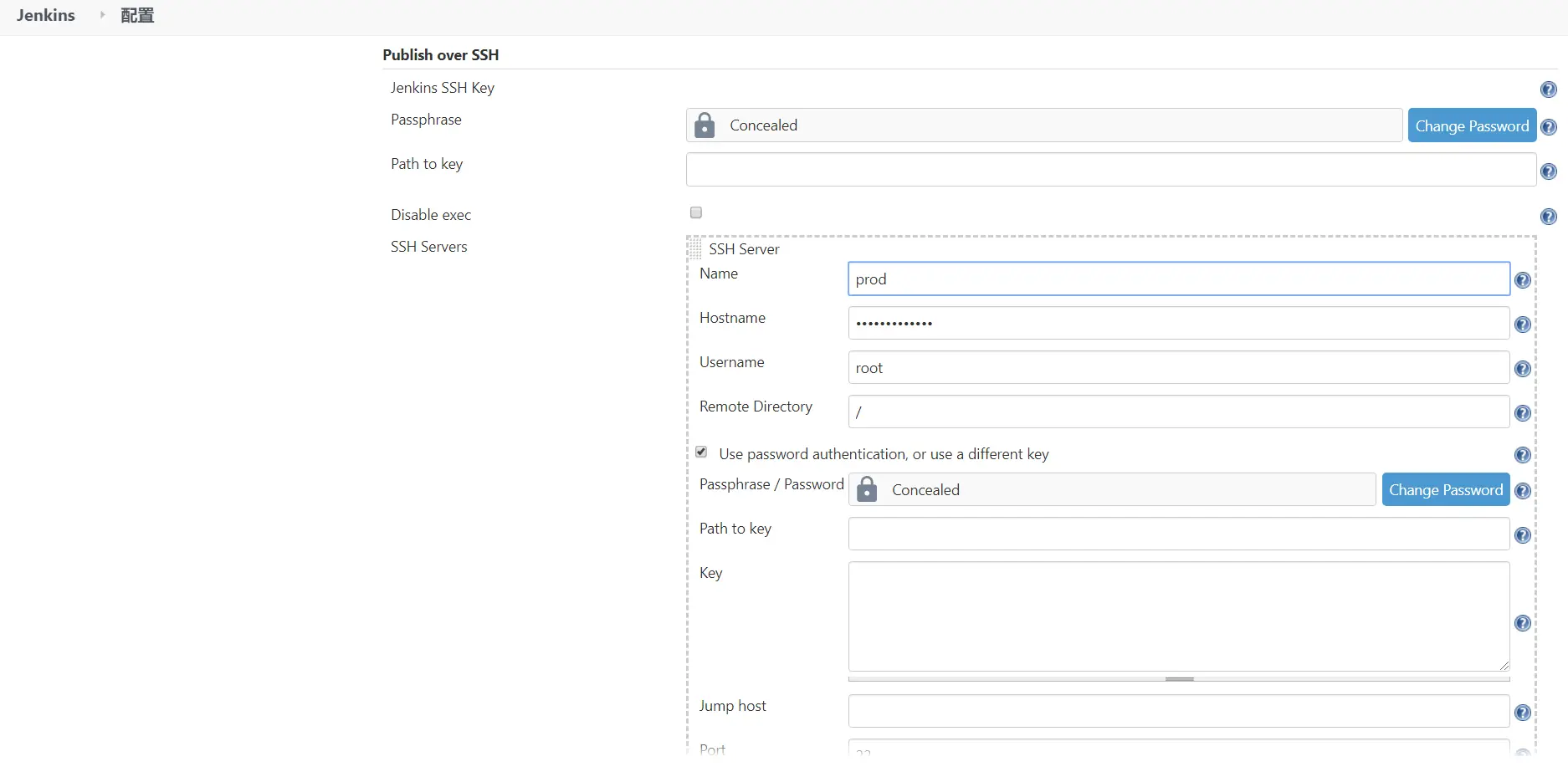Open help icon beside top Change Password
The width and height of the screenshot is (1568, 772).
(1549, 127)
